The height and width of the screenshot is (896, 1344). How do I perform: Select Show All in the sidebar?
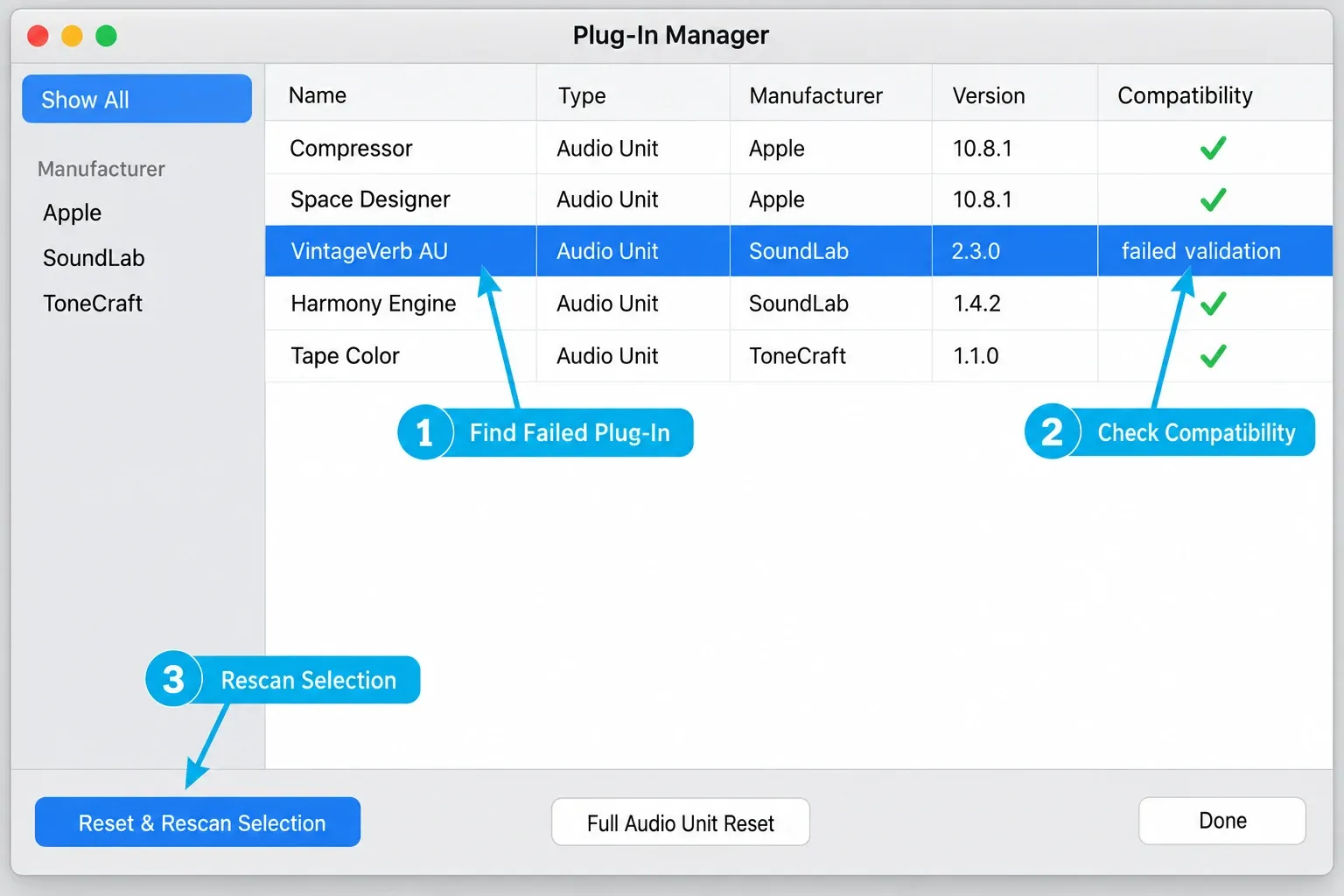pyautogui.click(x=136, y=99)
